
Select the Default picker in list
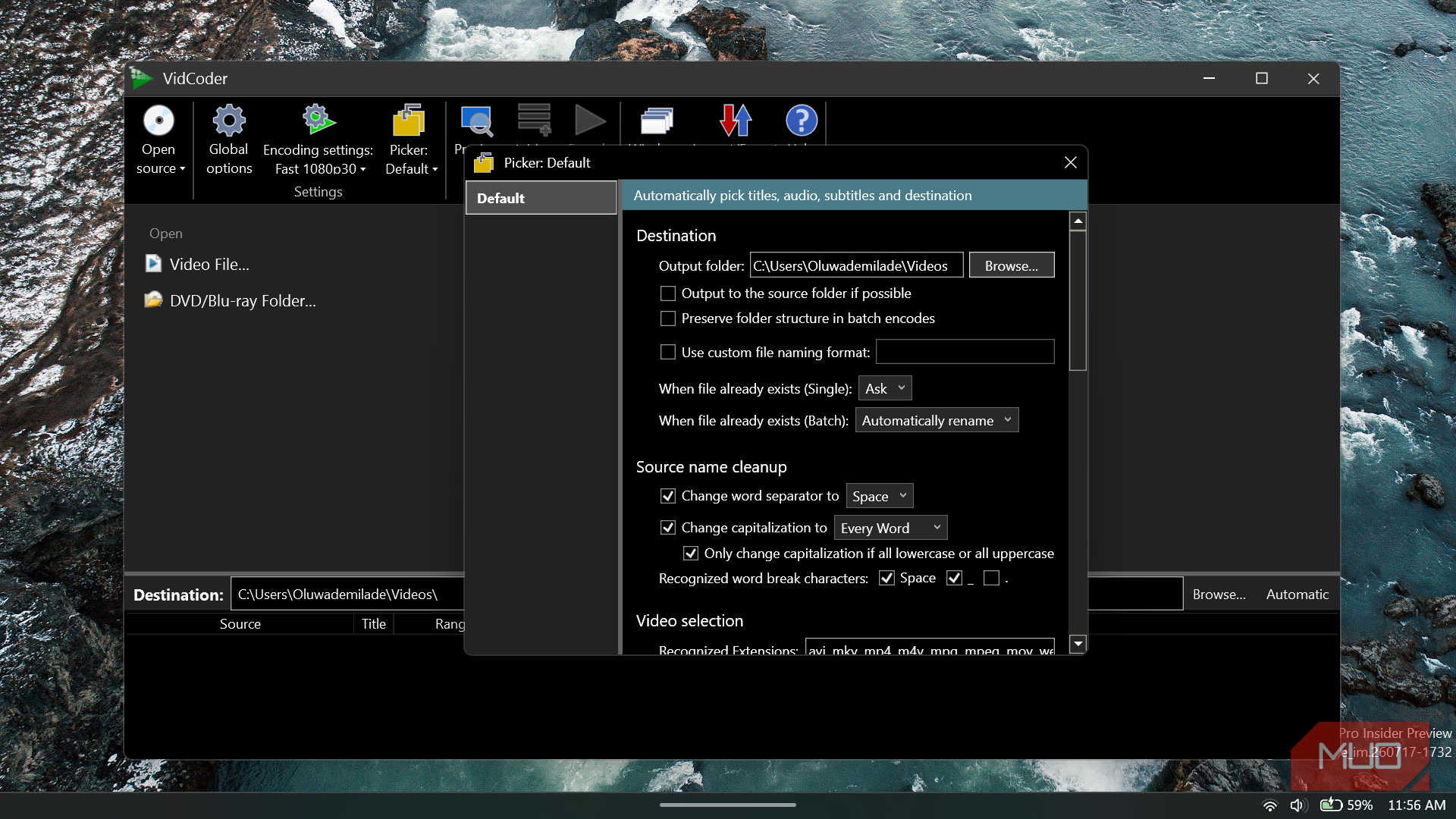point(541,198)
